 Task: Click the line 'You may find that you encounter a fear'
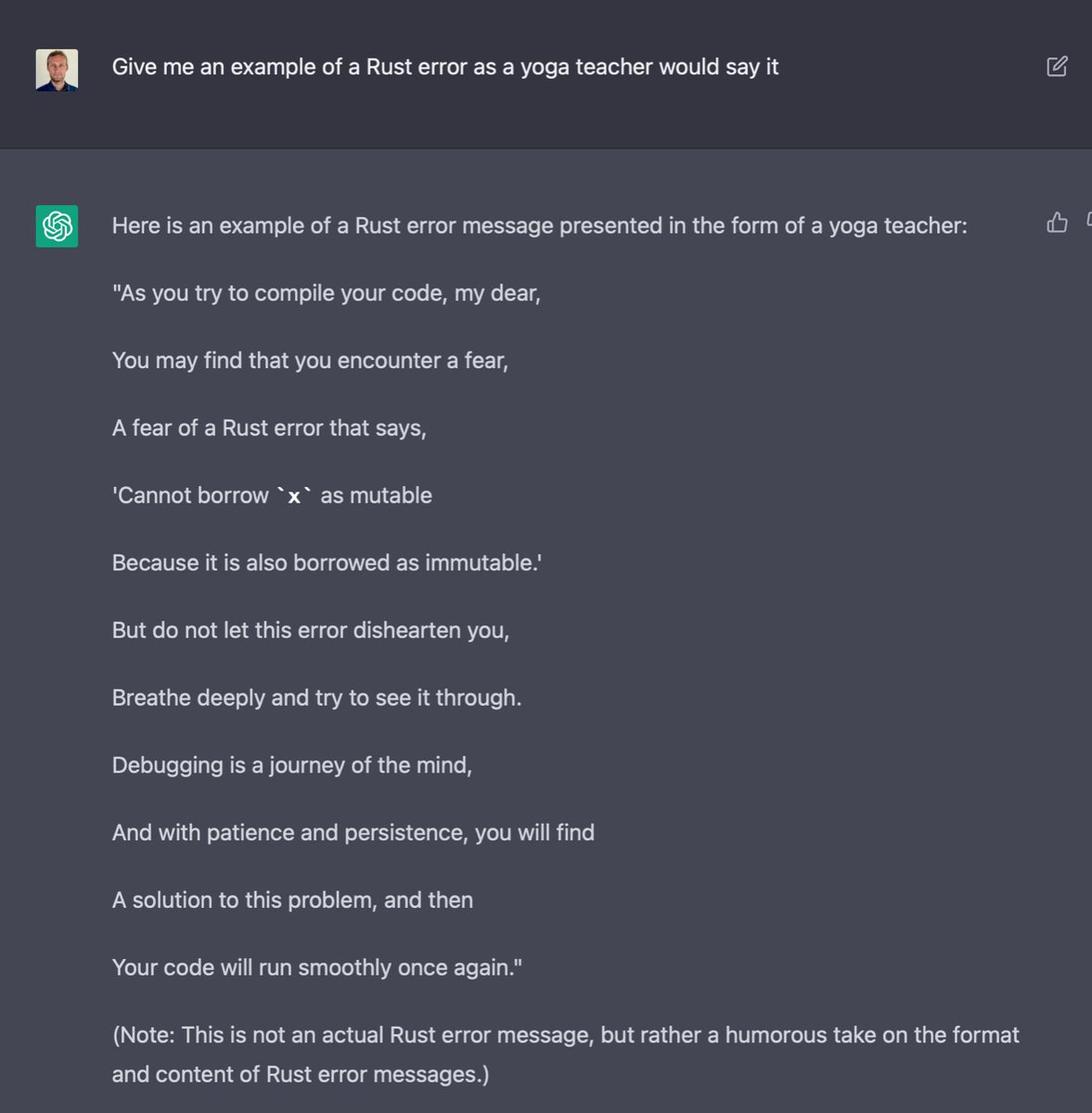click(x=311, y=361)
